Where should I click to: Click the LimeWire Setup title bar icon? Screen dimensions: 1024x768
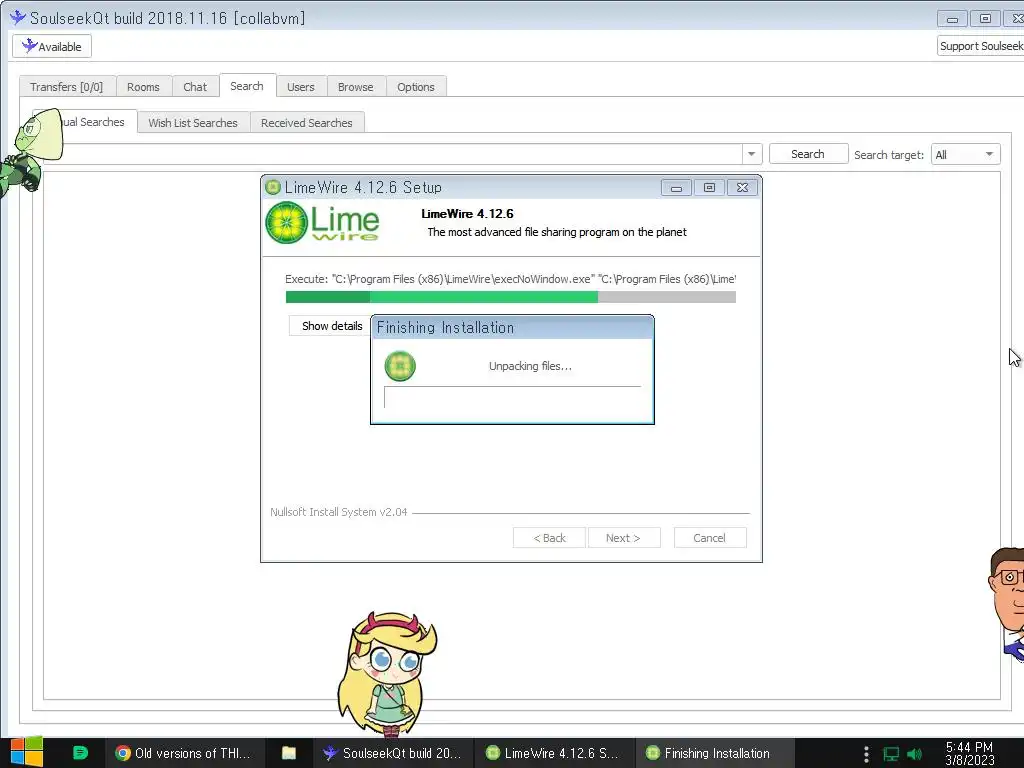tap(272, 187)
